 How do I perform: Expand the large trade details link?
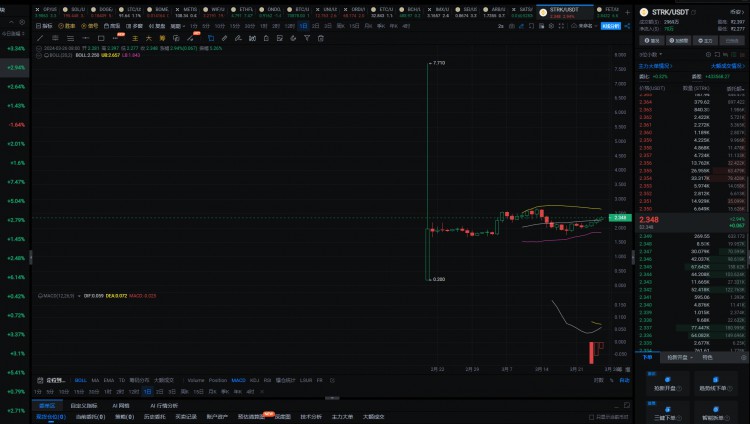click(x=728, y=66)
